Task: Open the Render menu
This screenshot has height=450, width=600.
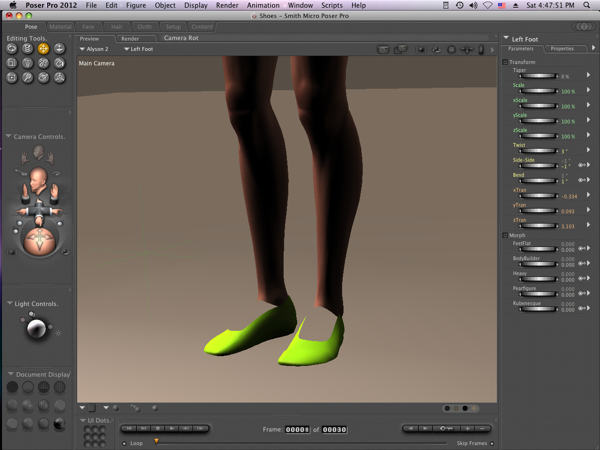Action: pos(226,5)
